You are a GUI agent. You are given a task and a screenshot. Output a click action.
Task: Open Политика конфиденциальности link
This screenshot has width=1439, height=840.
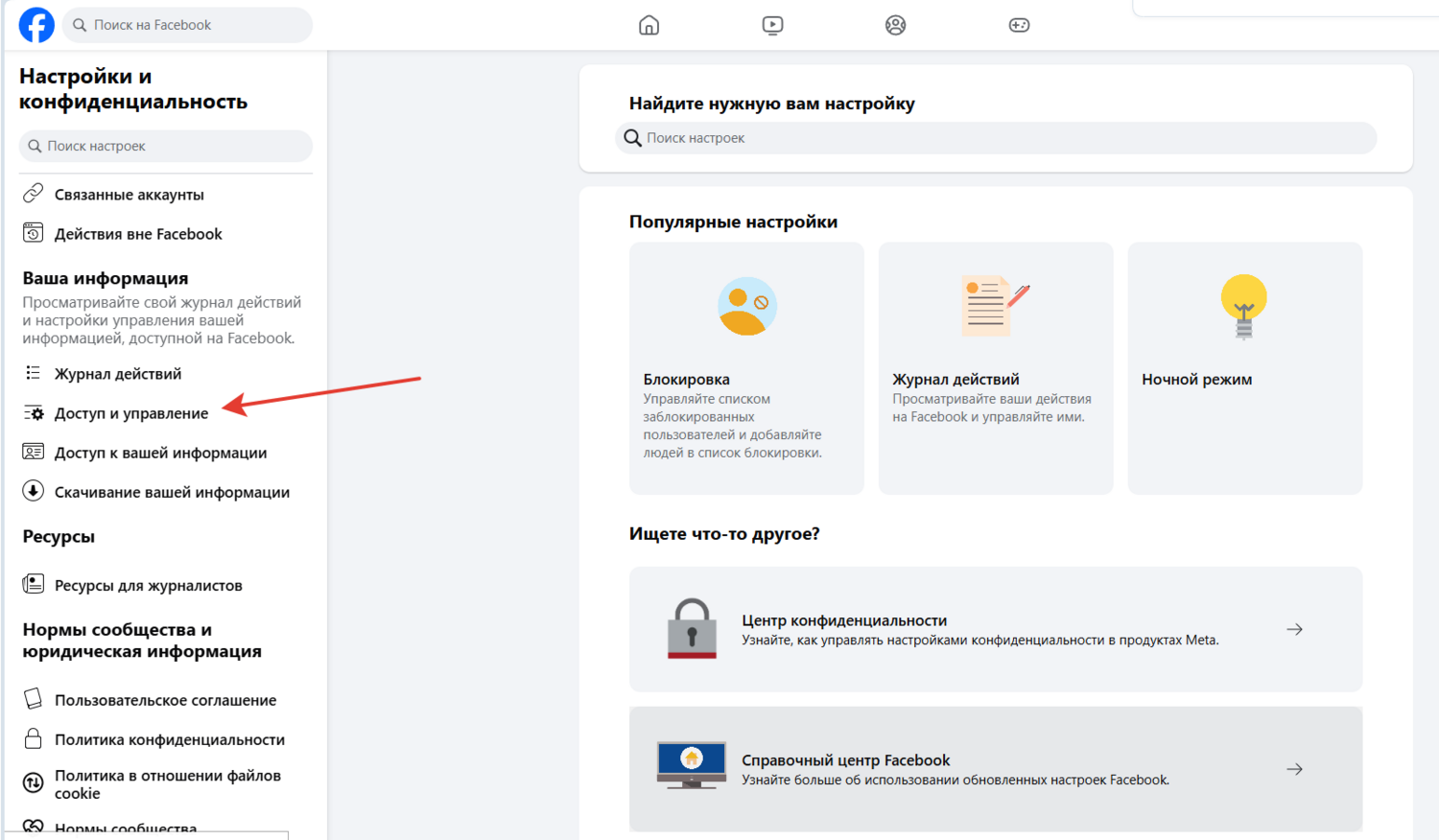170,739
